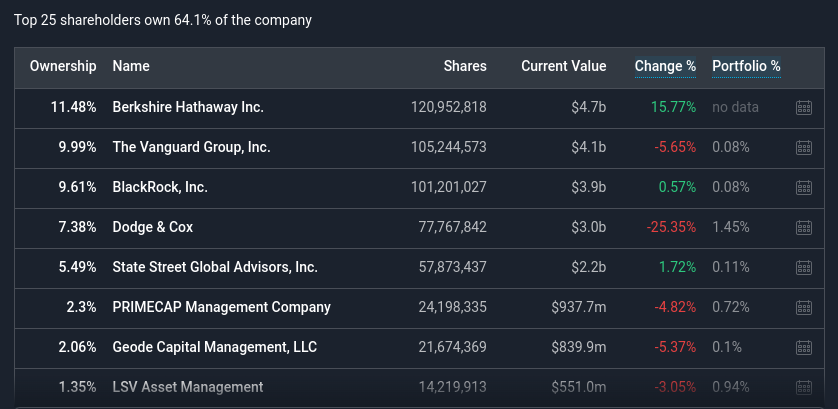The height and width of the screenshot is (409, 838).
Task: Click shares count 57,873,437
Action: tap(453, 267)
